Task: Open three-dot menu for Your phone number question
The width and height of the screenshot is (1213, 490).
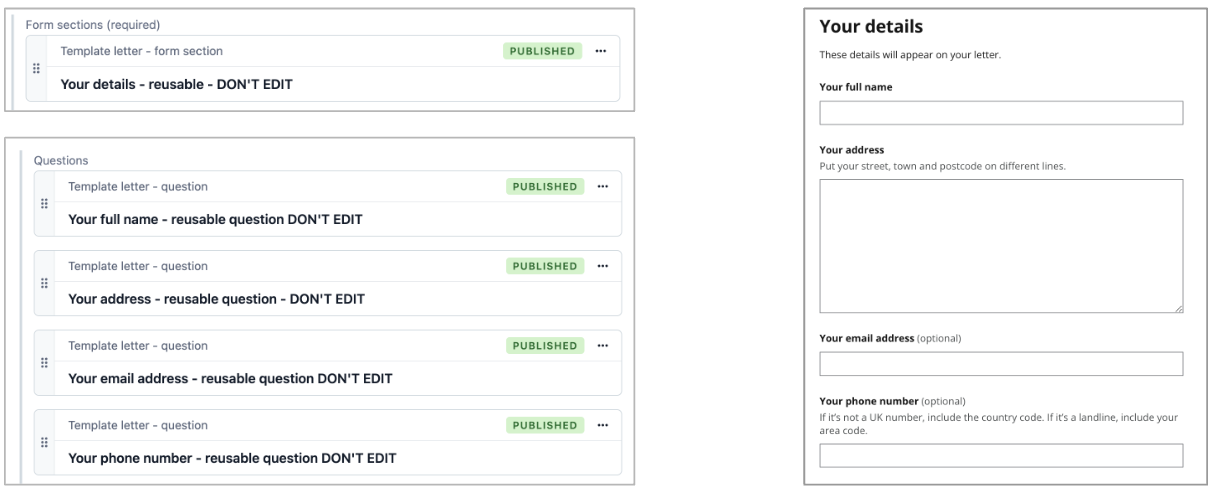Action: [602, 425]
